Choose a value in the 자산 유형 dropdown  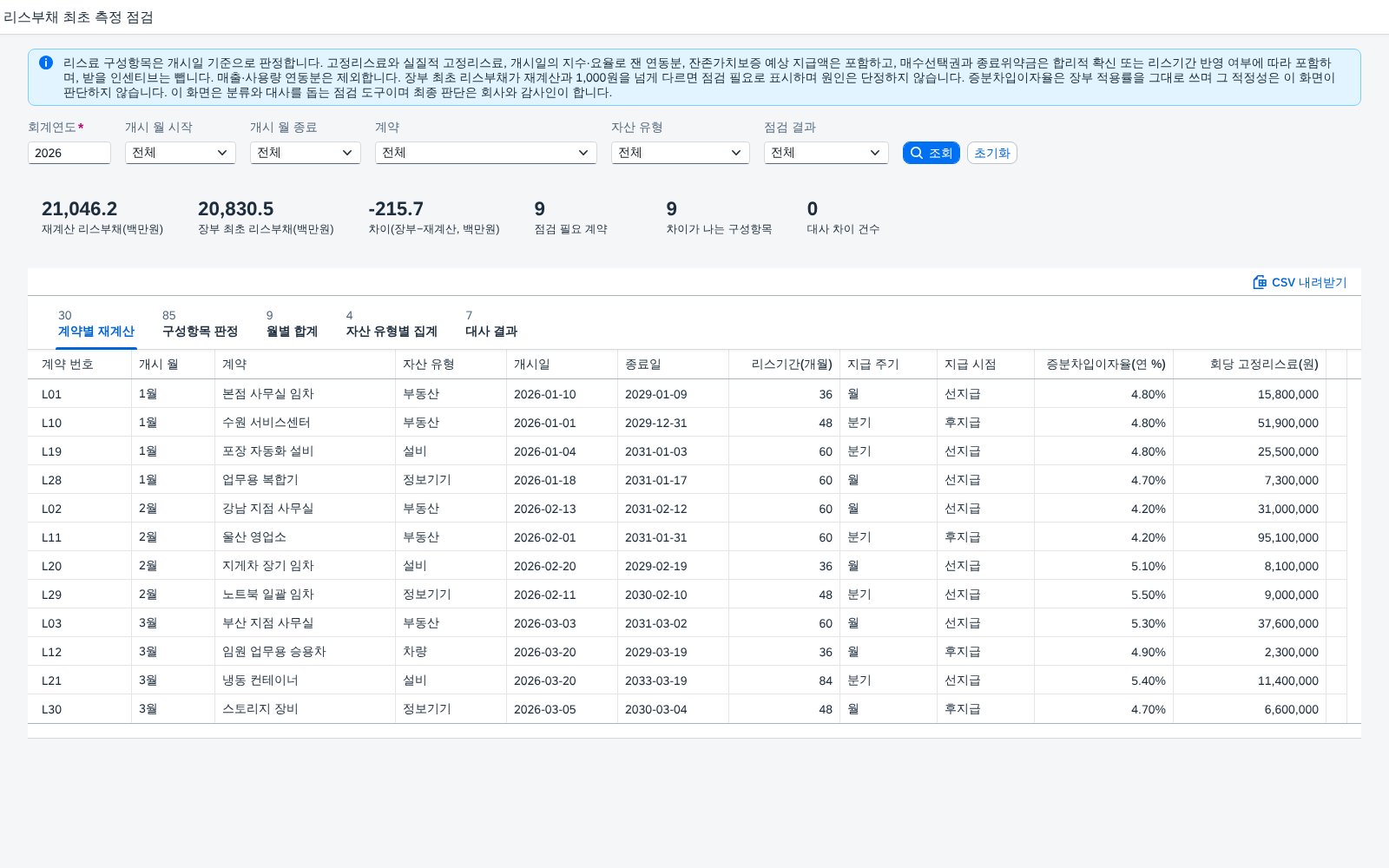tap(681, 153)
